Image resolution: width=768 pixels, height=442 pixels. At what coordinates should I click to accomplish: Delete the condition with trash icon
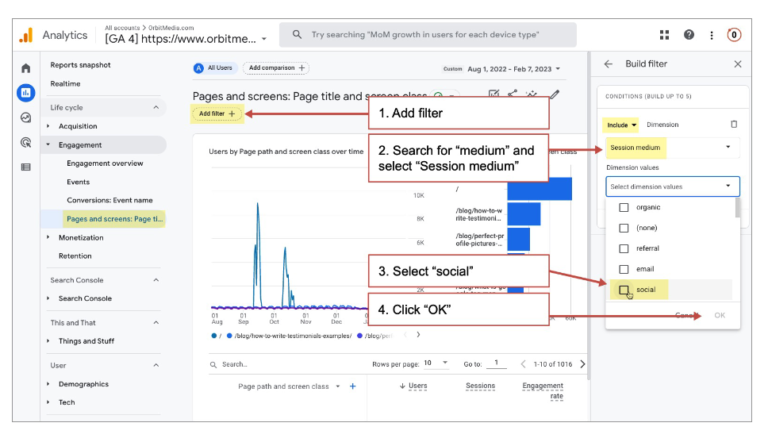(x=734, y=124)
